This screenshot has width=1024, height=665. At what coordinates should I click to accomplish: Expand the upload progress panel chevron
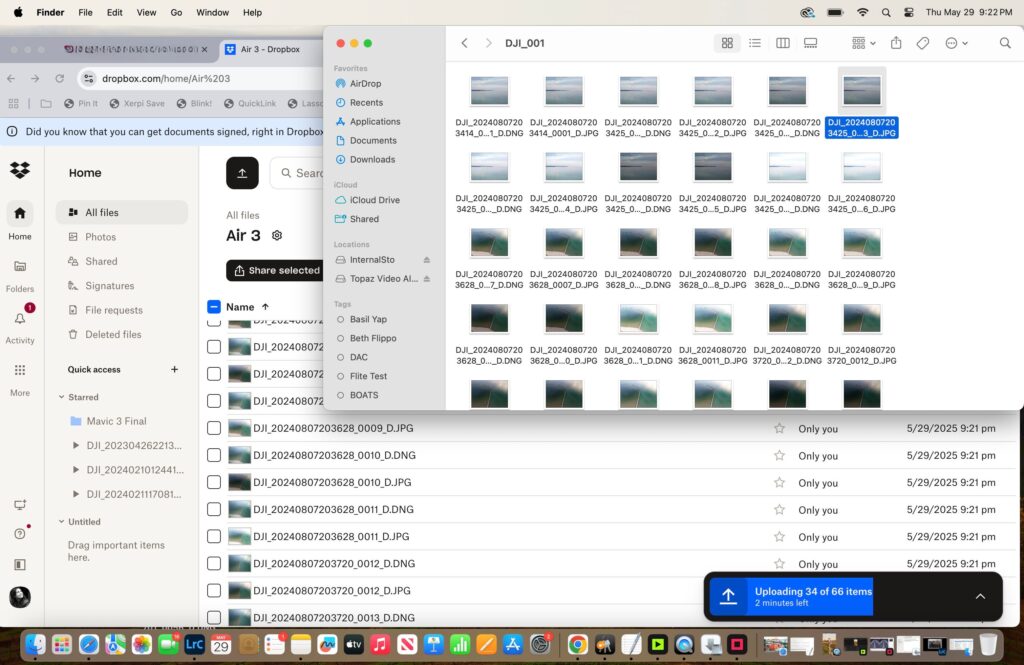980,596
